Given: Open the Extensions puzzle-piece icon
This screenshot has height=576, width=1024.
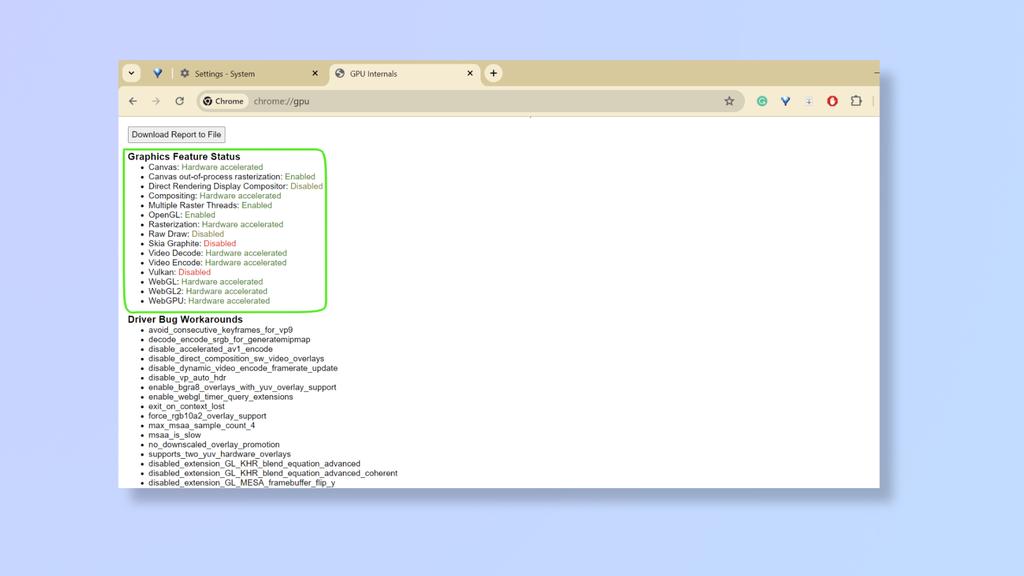Looking at the screenshot, I should tap(856, 101).
